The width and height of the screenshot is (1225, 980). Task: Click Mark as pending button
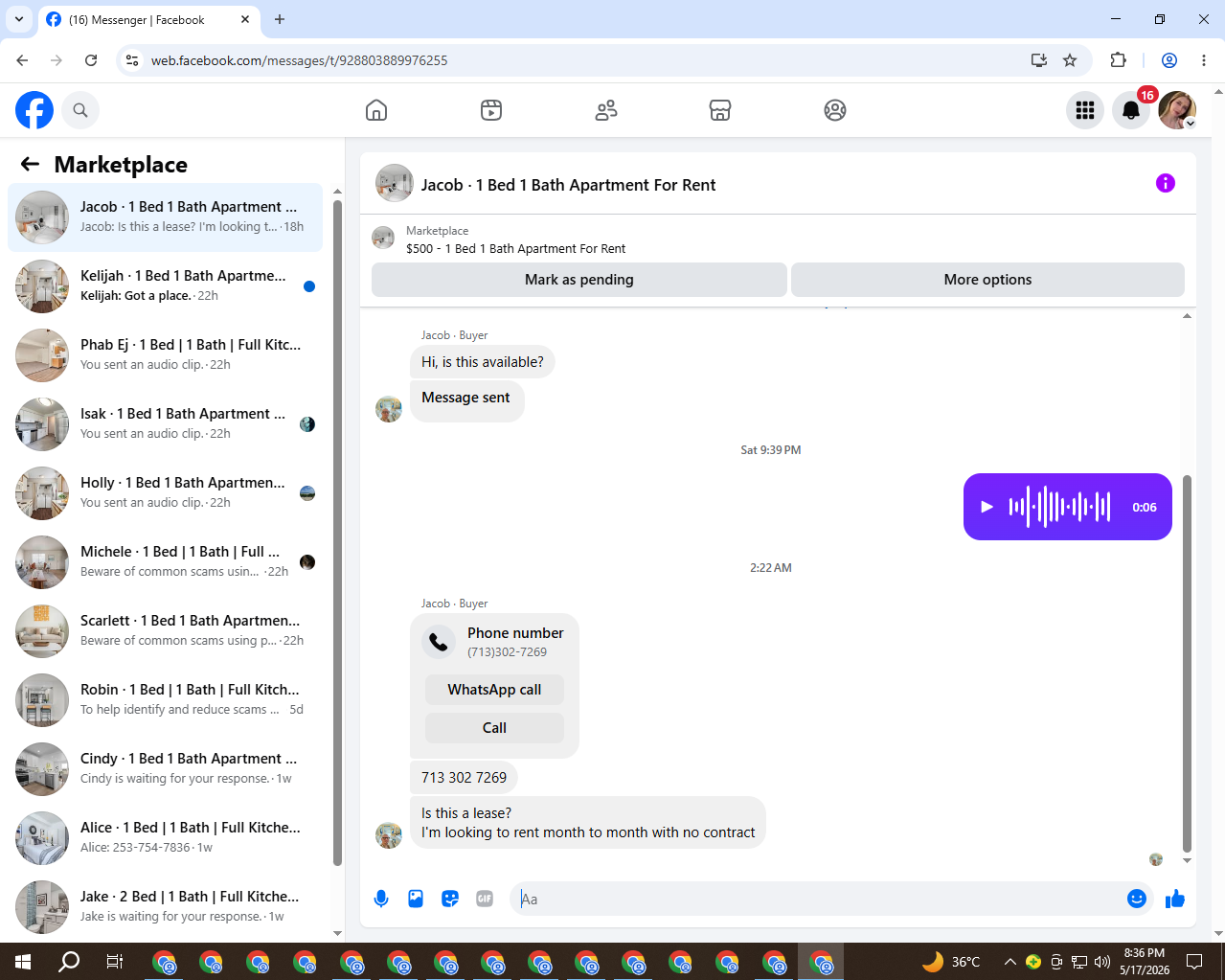point(579,280)
